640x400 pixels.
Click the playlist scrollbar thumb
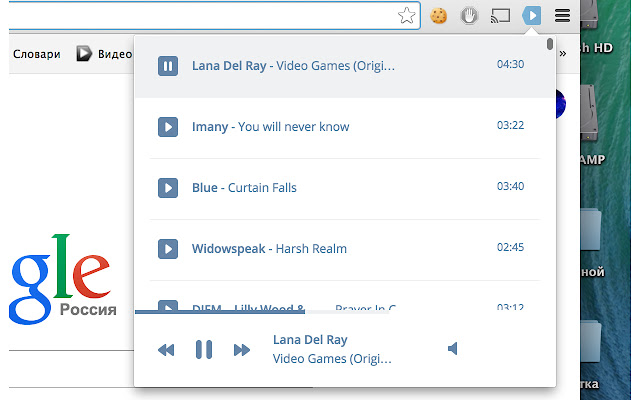pyautogui.click(x=550, y=44)
